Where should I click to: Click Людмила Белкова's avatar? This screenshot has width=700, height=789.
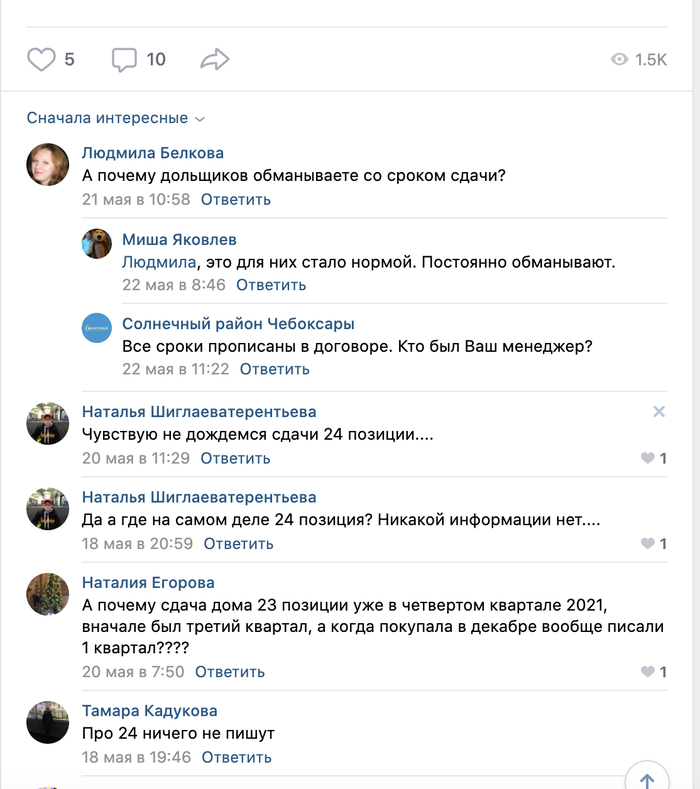click(x=47, y=164)
